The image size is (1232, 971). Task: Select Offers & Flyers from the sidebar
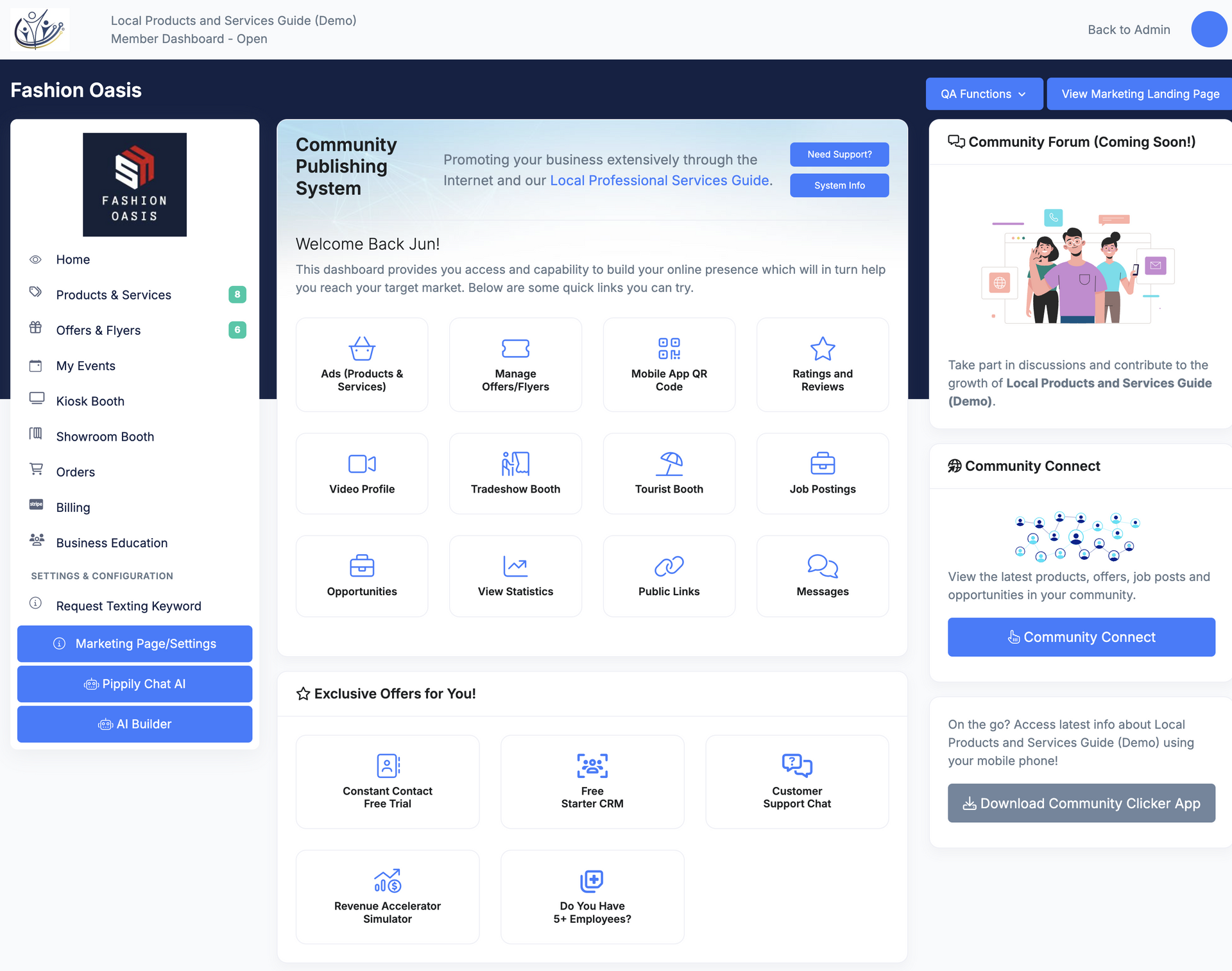99,330
